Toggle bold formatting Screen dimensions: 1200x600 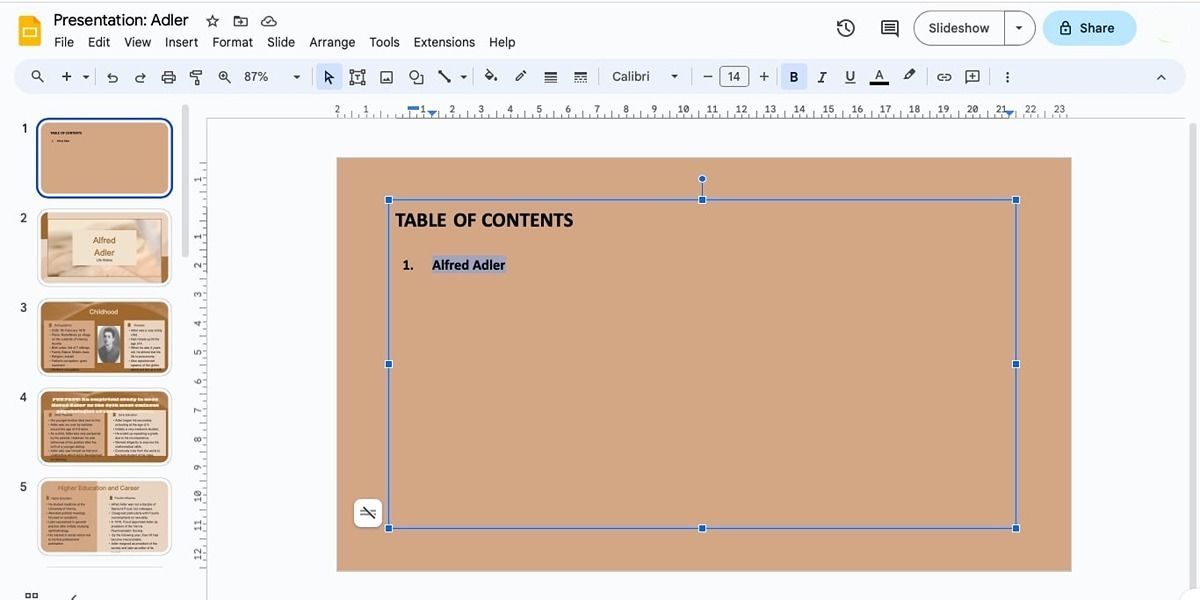click(793, 76)
